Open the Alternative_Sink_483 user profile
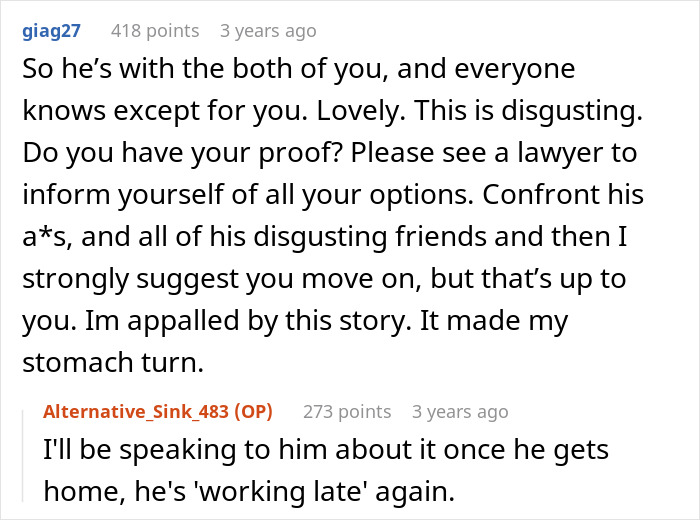This screenshot has width=700, height=520. click(x=144, y=411)
